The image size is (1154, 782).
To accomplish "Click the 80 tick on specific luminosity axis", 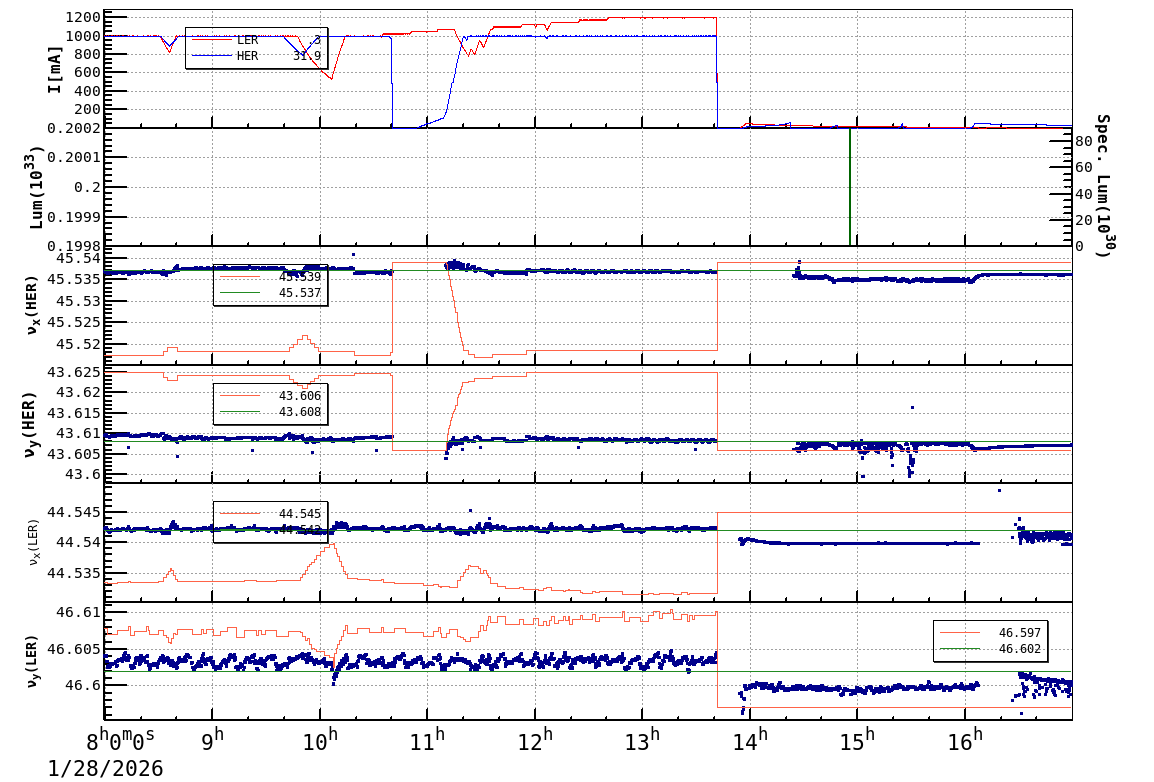I will 1083,141.
